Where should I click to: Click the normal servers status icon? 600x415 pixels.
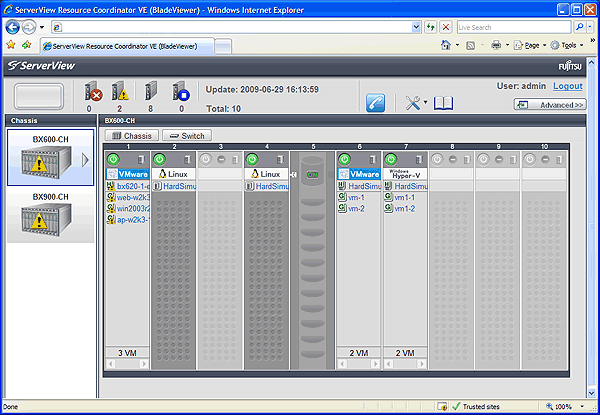tap(151, 91)
